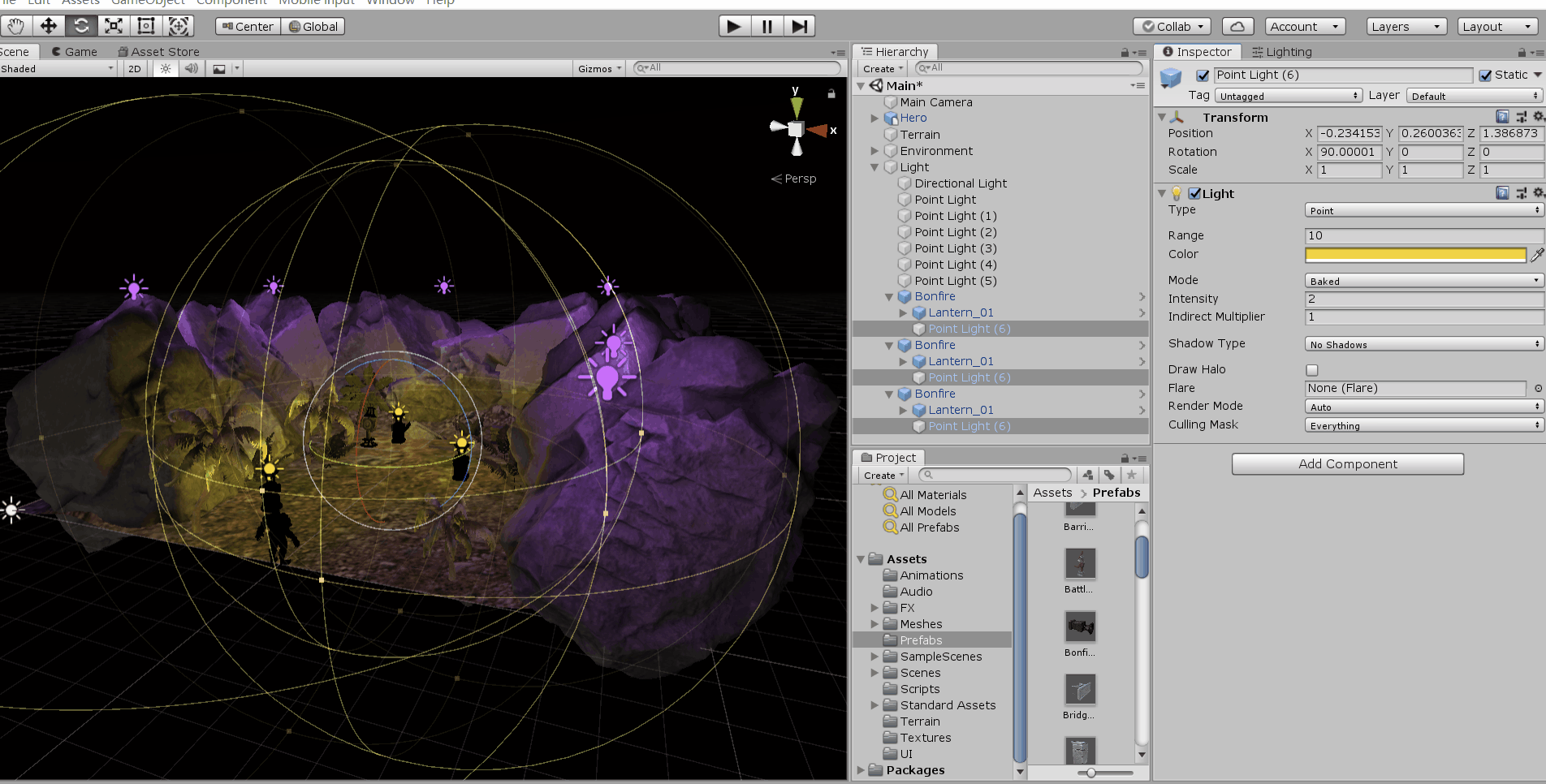
Task: Activate the Move tool
Action: [49, 26]
